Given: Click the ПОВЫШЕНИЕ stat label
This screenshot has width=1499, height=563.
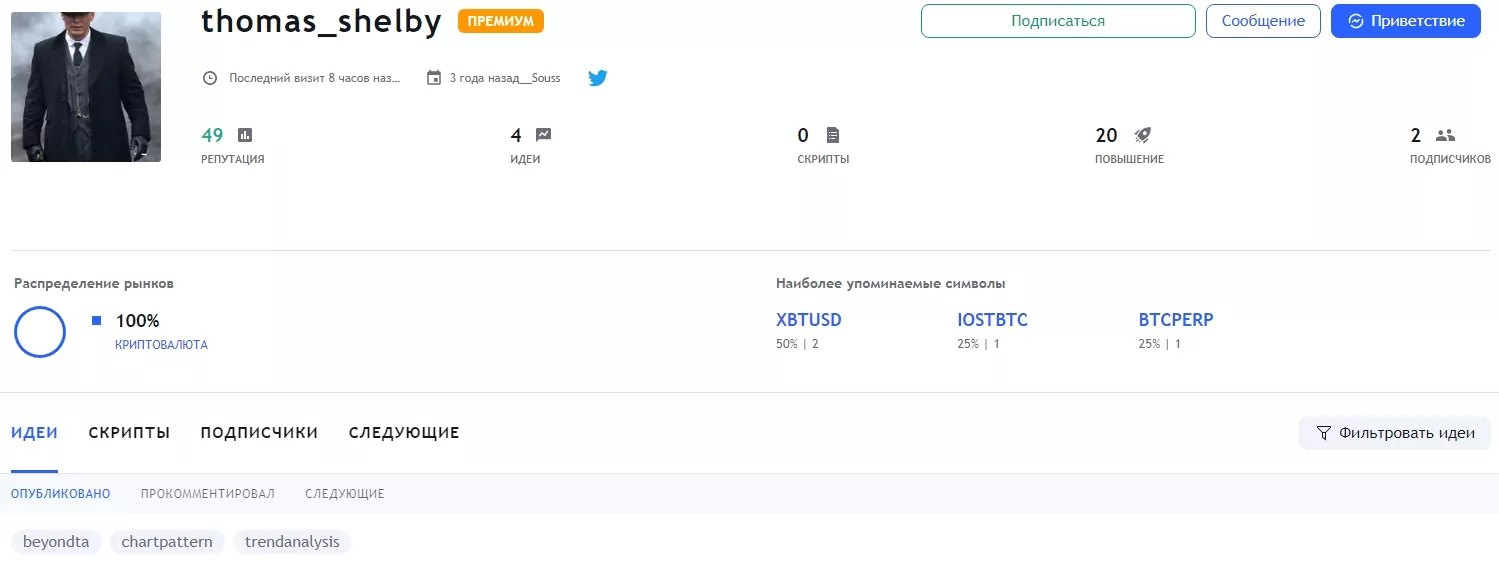Looking at the screenshot, I should tap(1129, 159).
